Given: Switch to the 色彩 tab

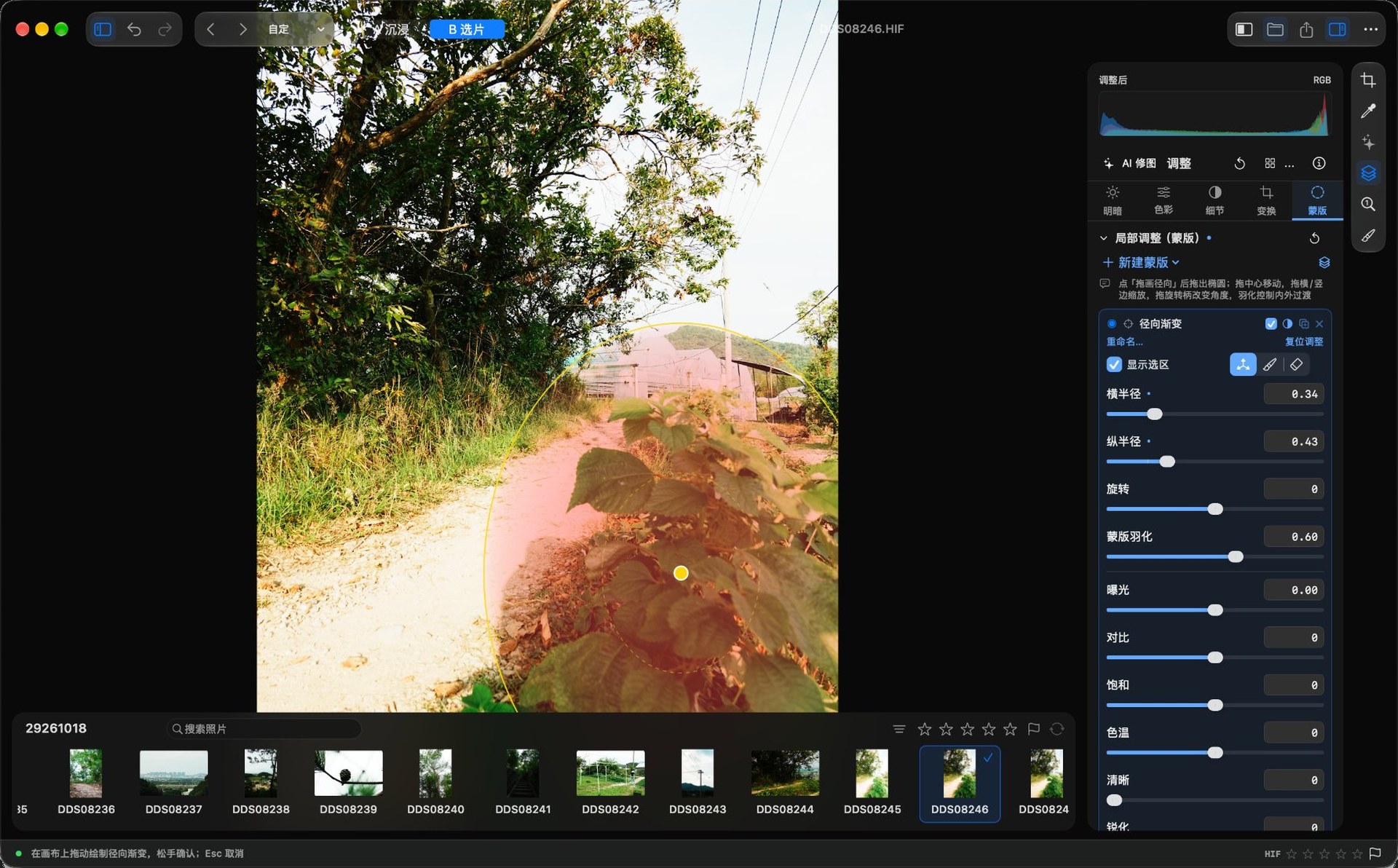Looking at the screenshot, I should tap(1164, 200).
